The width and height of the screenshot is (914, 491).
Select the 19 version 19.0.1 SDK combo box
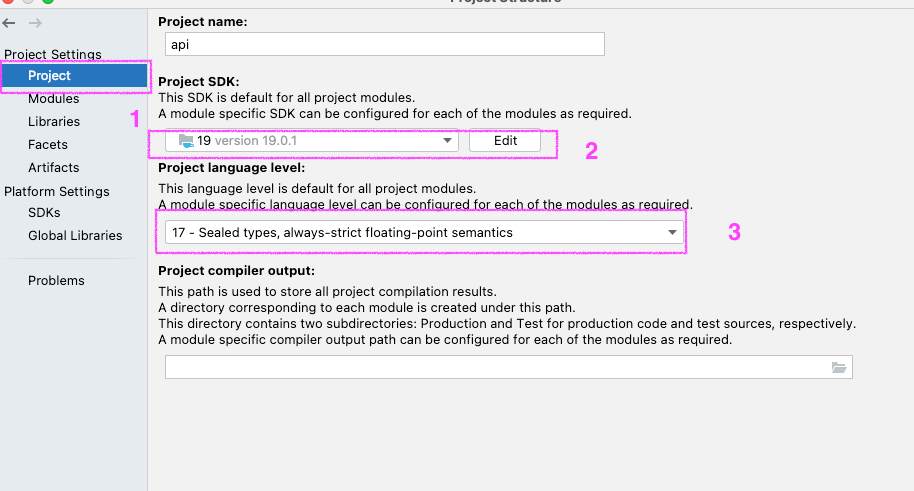point(312,141)
